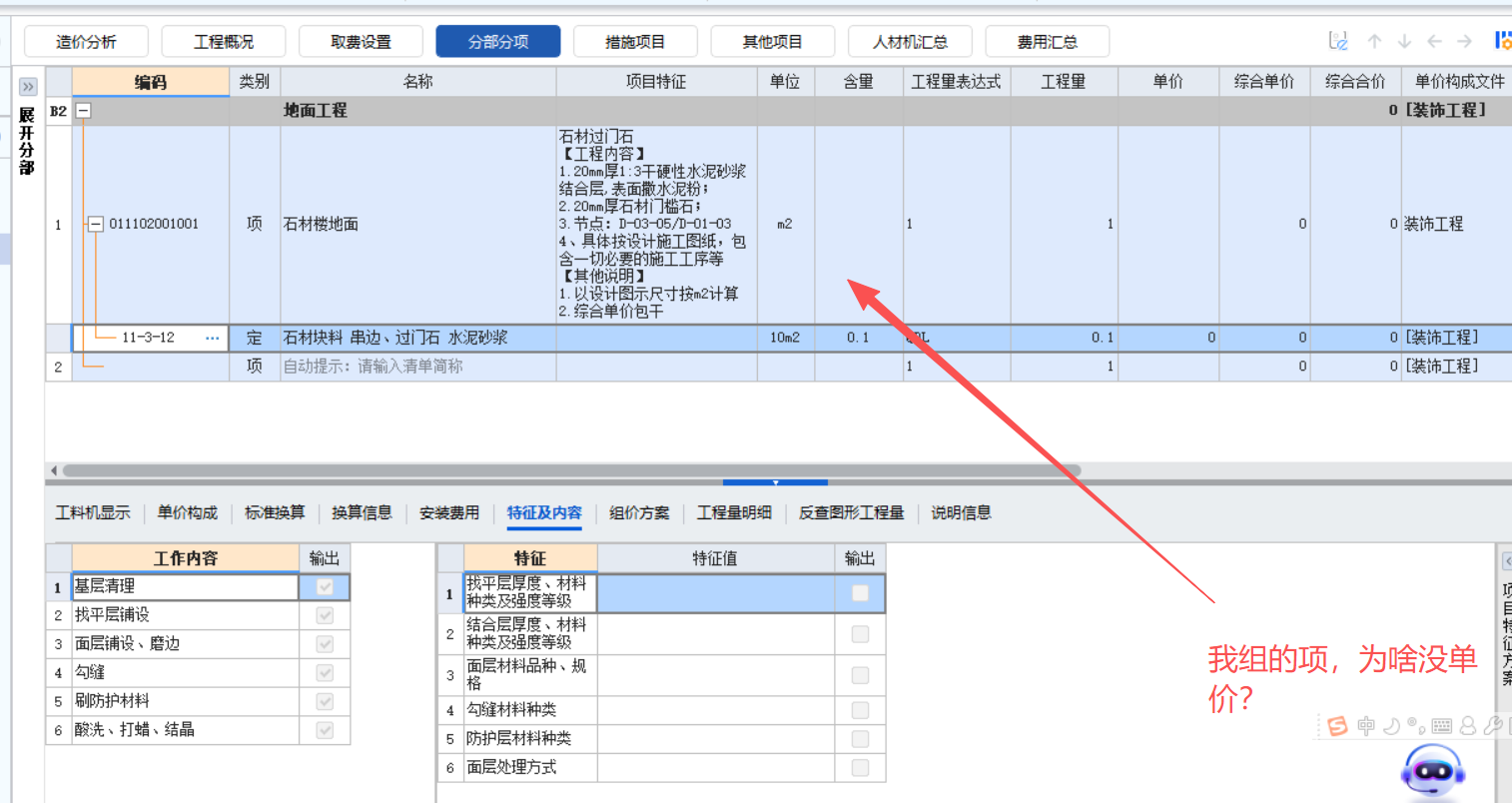
Task: Click the right arrow history icon
Action: click(1464, 41)
